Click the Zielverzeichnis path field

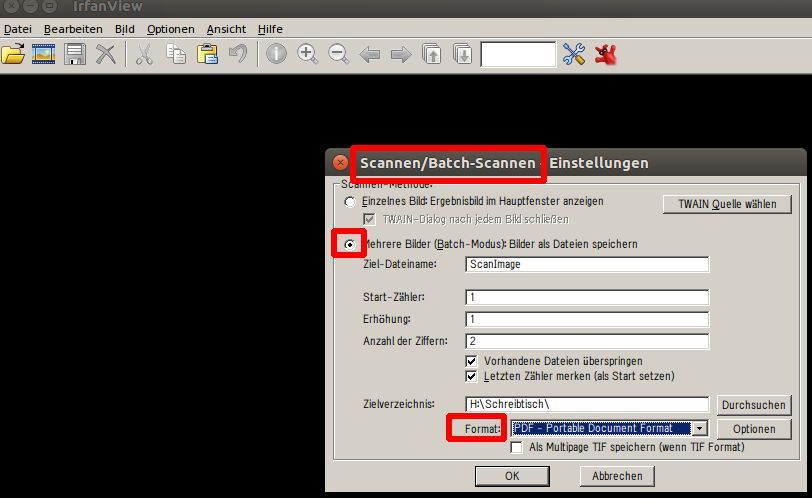coord(587,404)
